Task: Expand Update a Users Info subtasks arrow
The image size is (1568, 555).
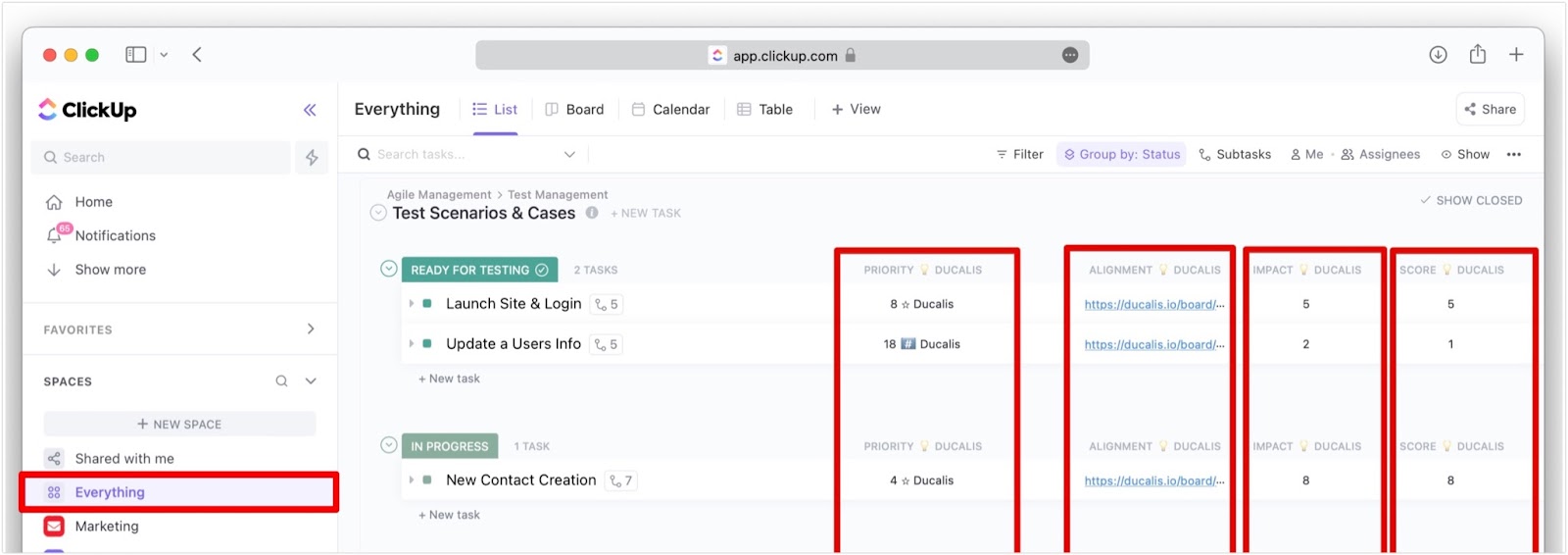Action: pos(412,344)
